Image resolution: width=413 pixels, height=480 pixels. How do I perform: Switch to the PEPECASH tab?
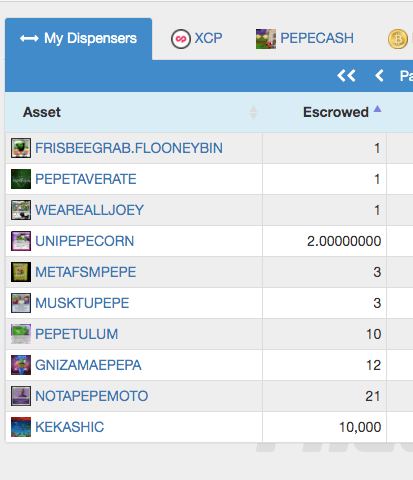click(x=305, y=39)
